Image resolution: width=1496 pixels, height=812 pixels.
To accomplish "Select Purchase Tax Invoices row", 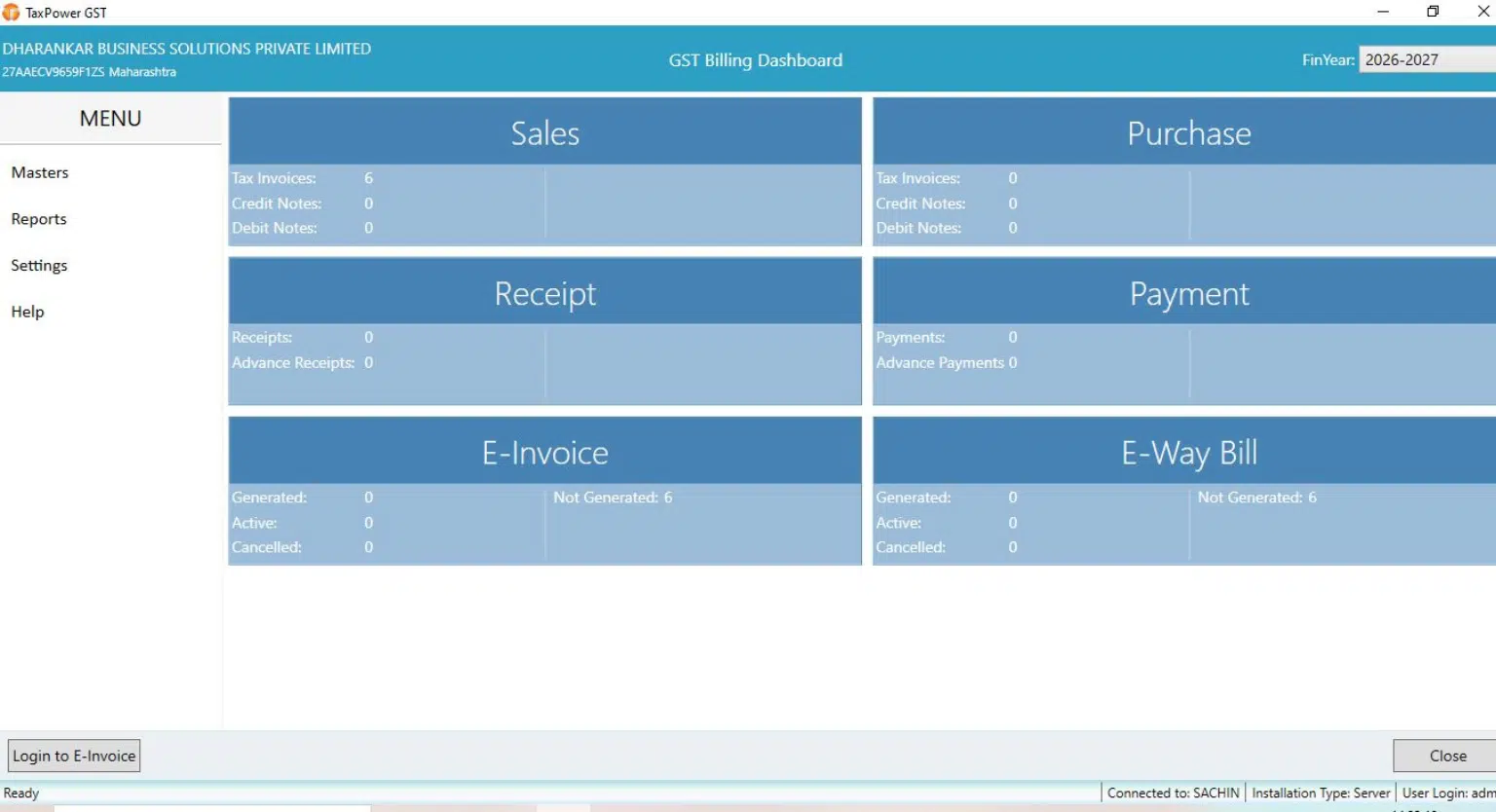I will coord(947,178).
